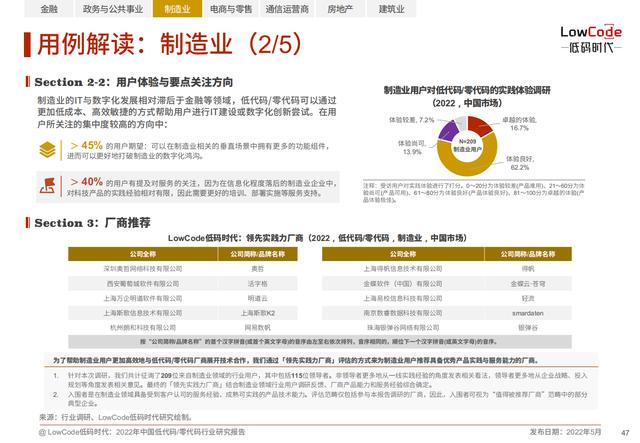
Task: Click the N=209 制造业用户 donut center label
Action: tap(467, 145)
